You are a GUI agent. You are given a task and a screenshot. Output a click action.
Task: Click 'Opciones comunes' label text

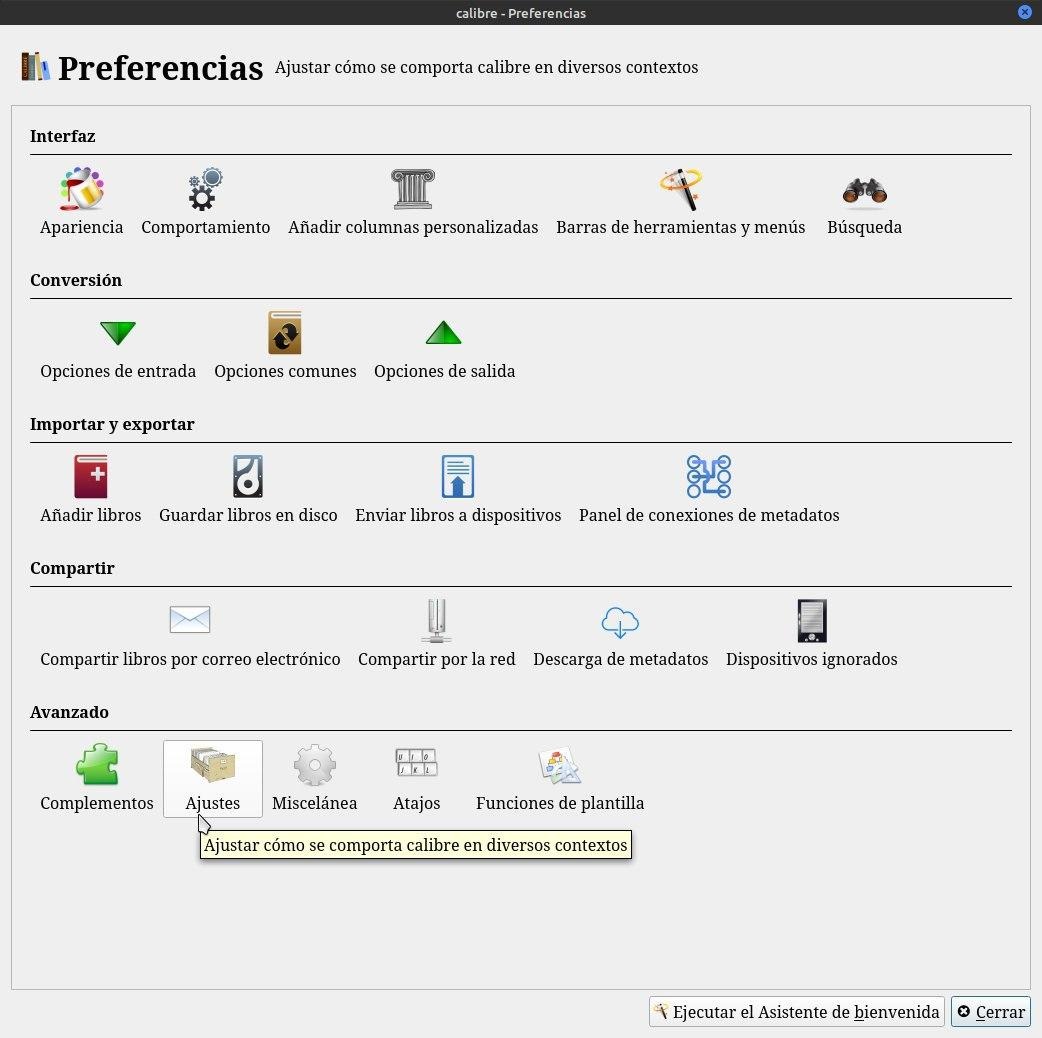[285, 371]
